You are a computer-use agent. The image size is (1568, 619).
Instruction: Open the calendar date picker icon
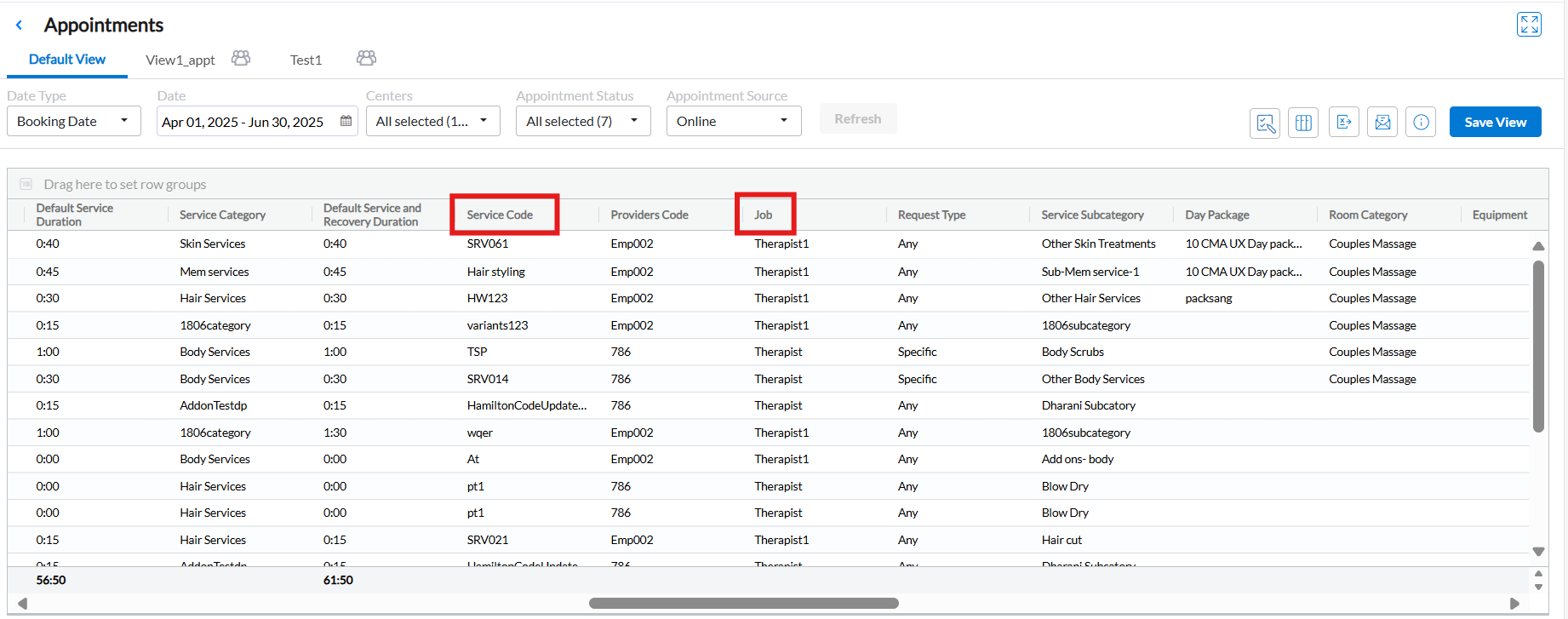(x=346, y=121)
